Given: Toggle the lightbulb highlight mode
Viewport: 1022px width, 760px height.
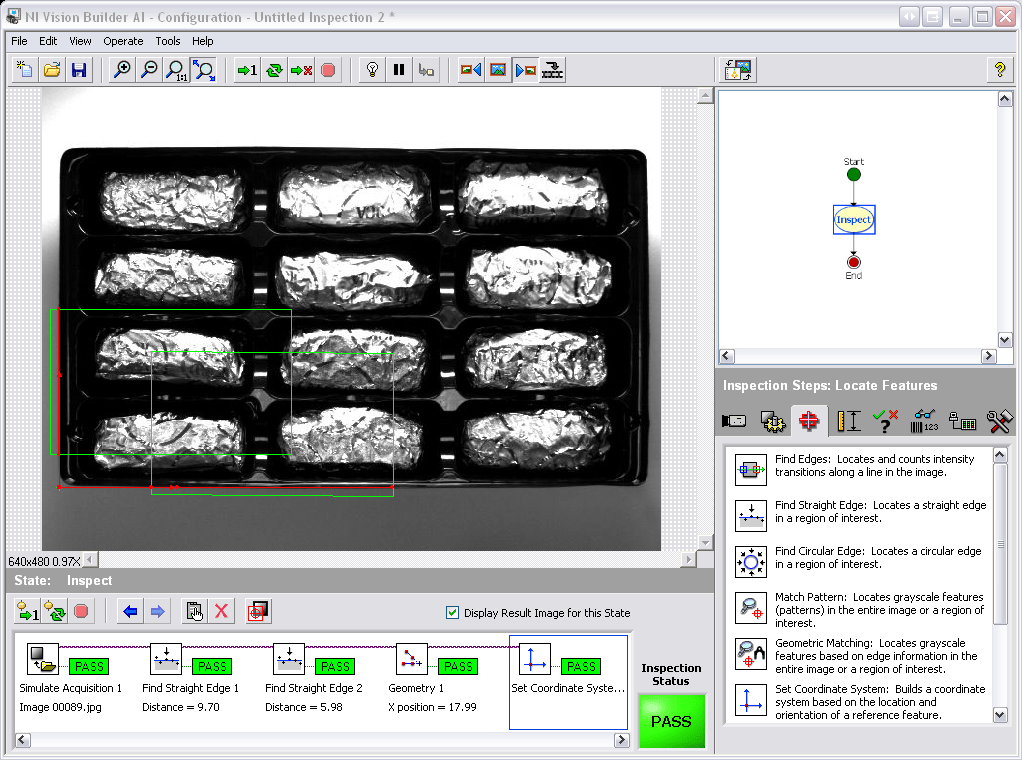Looking at the screenshot, I should coord(371,70).
